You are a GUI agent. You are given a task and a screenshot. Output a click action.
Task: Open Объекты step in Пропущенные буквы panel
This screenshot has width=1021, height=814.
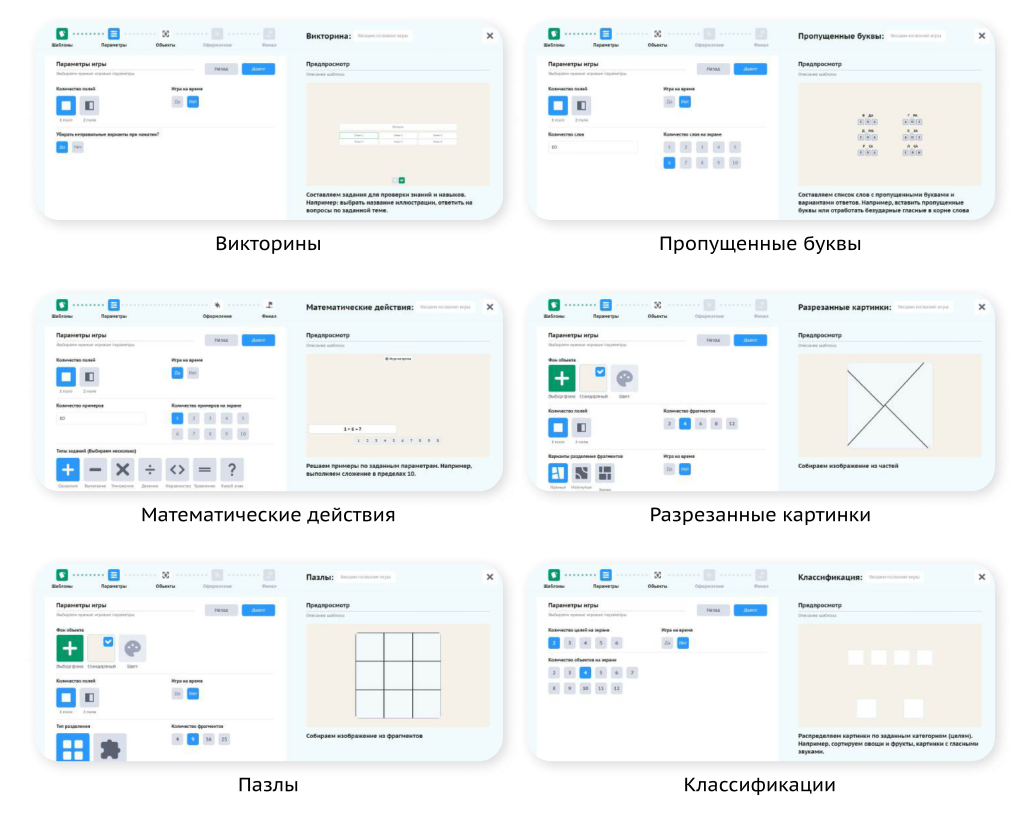658,34
